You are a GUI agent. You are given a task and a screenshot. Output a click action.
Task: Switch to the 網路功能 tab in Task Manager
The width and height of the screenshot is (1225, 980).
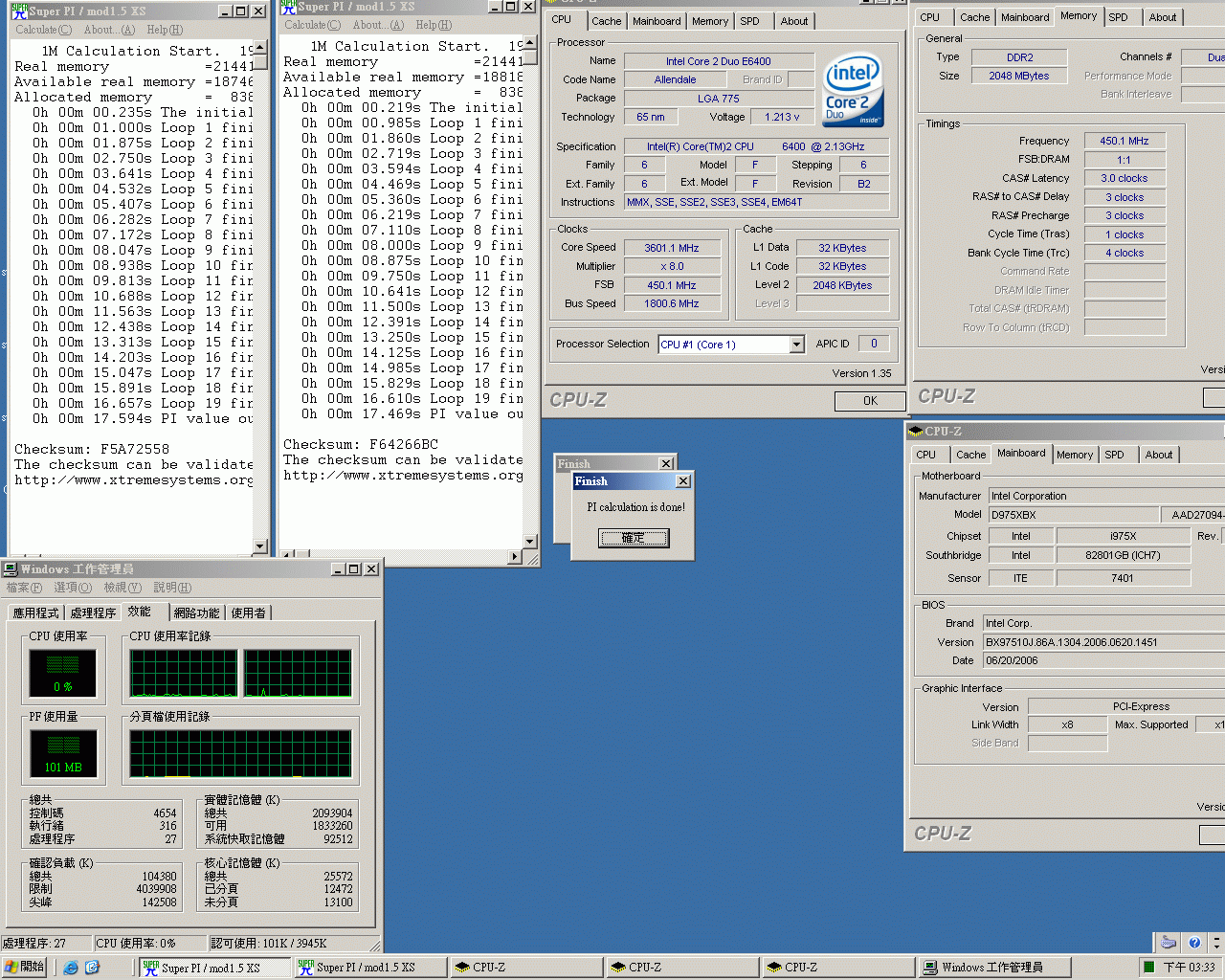tap(197, 613)
